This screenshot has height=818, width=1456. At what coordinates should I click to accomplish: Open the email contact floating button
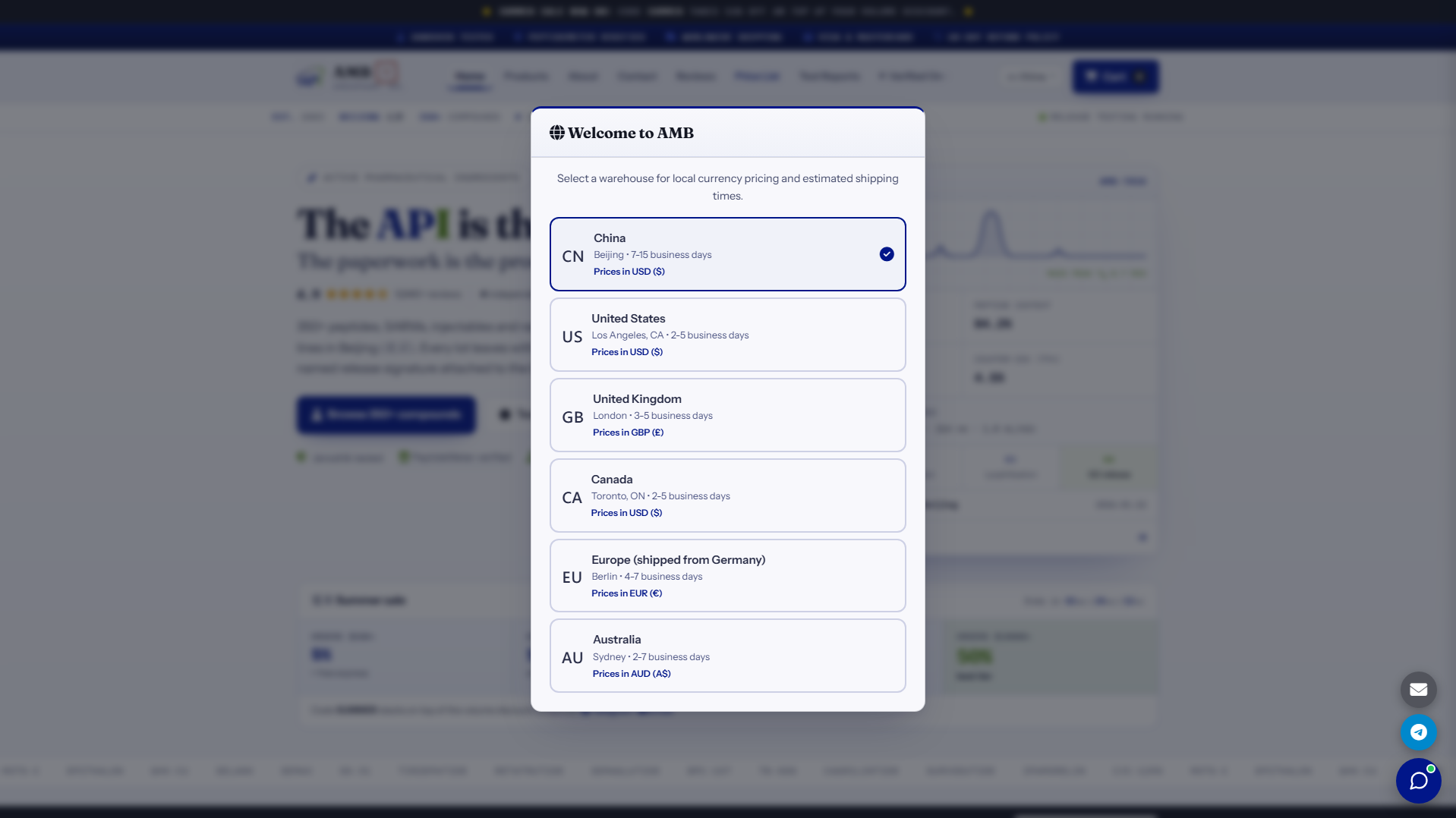(x=1418, y=690)
